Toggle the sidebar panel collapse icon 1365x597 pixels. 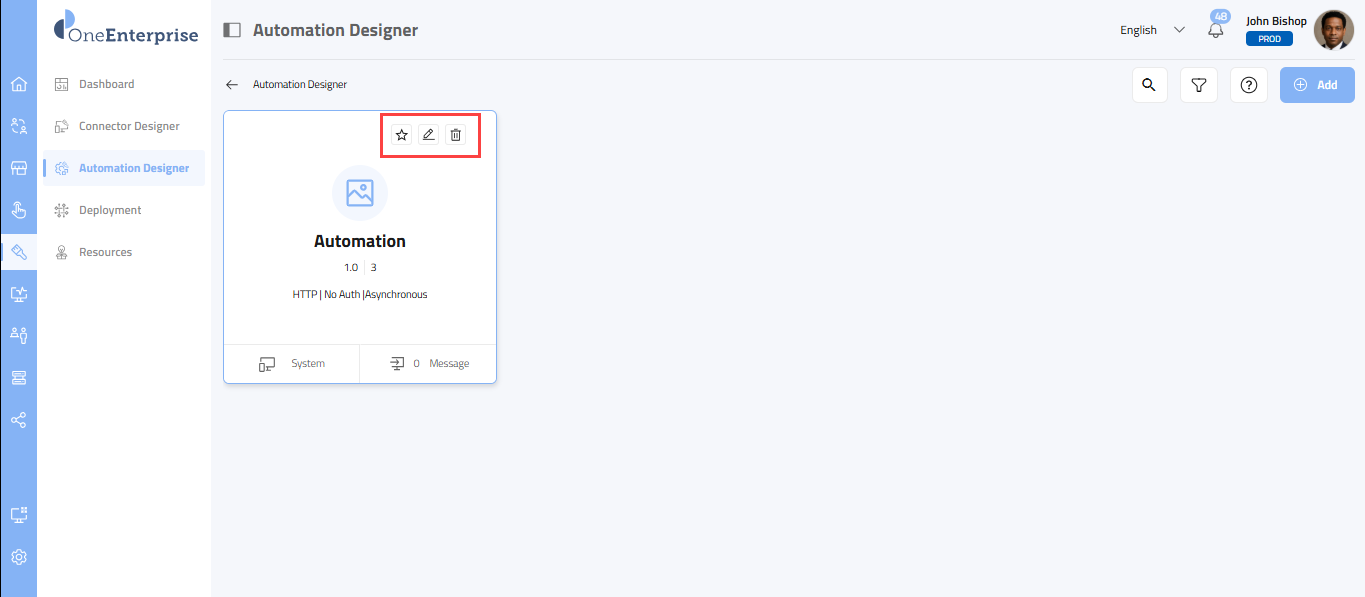pyautogui.click(x=232, y=30)
